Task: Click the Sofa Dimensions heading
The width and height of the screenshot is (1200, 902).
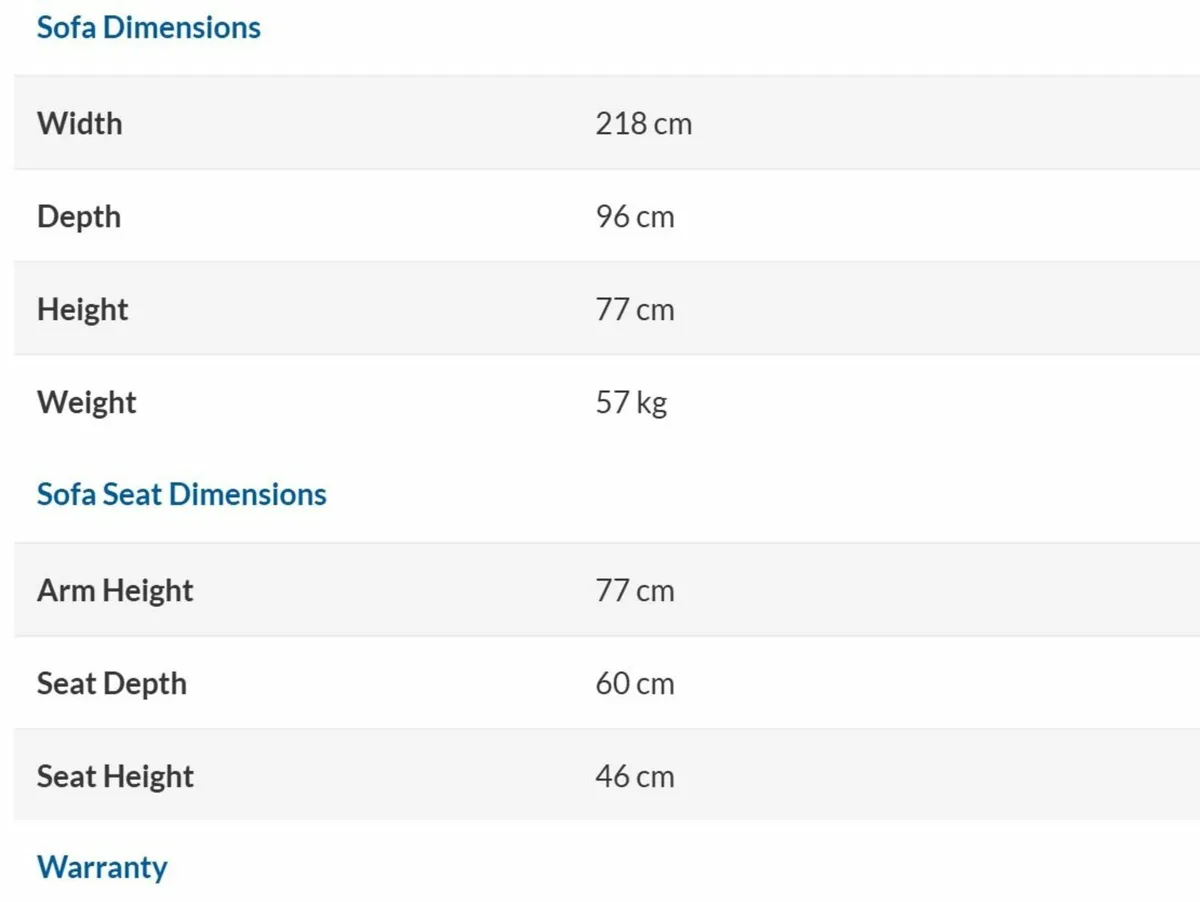Action: [x=148, y=27]
